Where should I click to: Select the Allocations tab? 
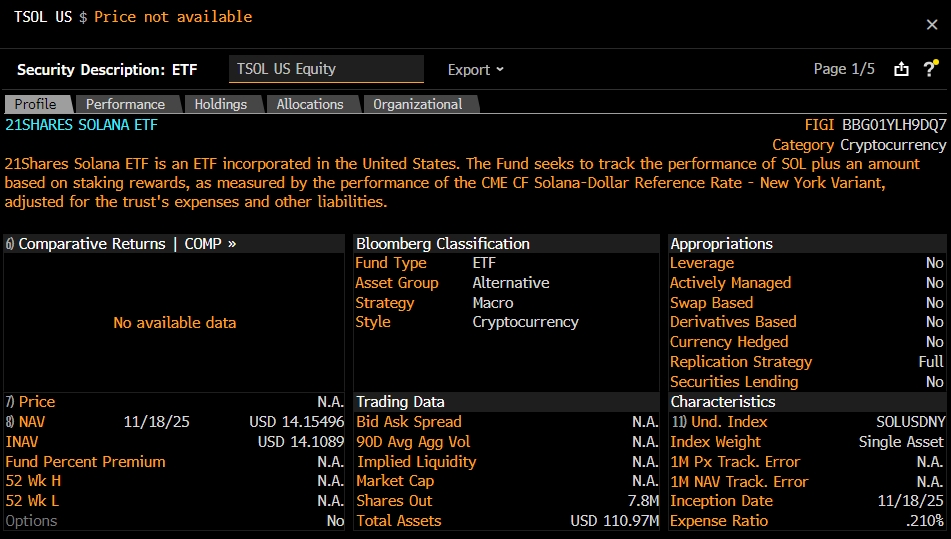(x=309, y=104)
